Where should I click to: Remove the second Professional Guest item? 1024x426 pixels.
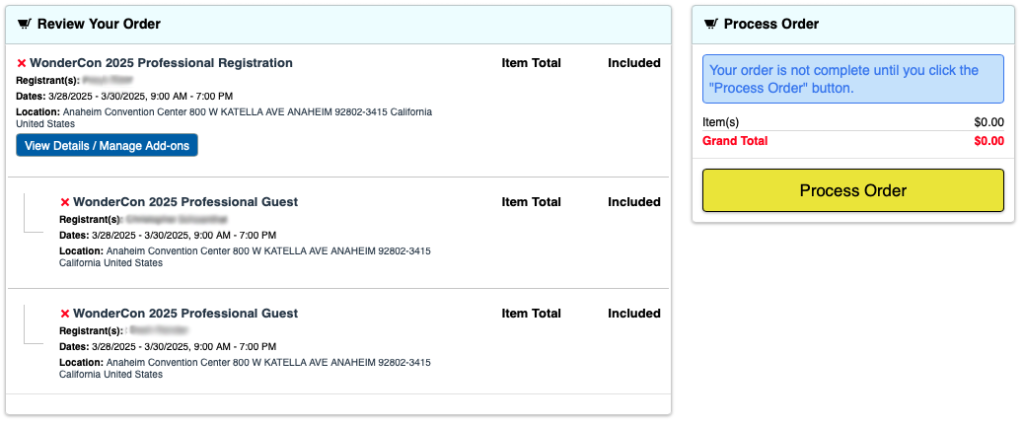(x=65, y=314)
